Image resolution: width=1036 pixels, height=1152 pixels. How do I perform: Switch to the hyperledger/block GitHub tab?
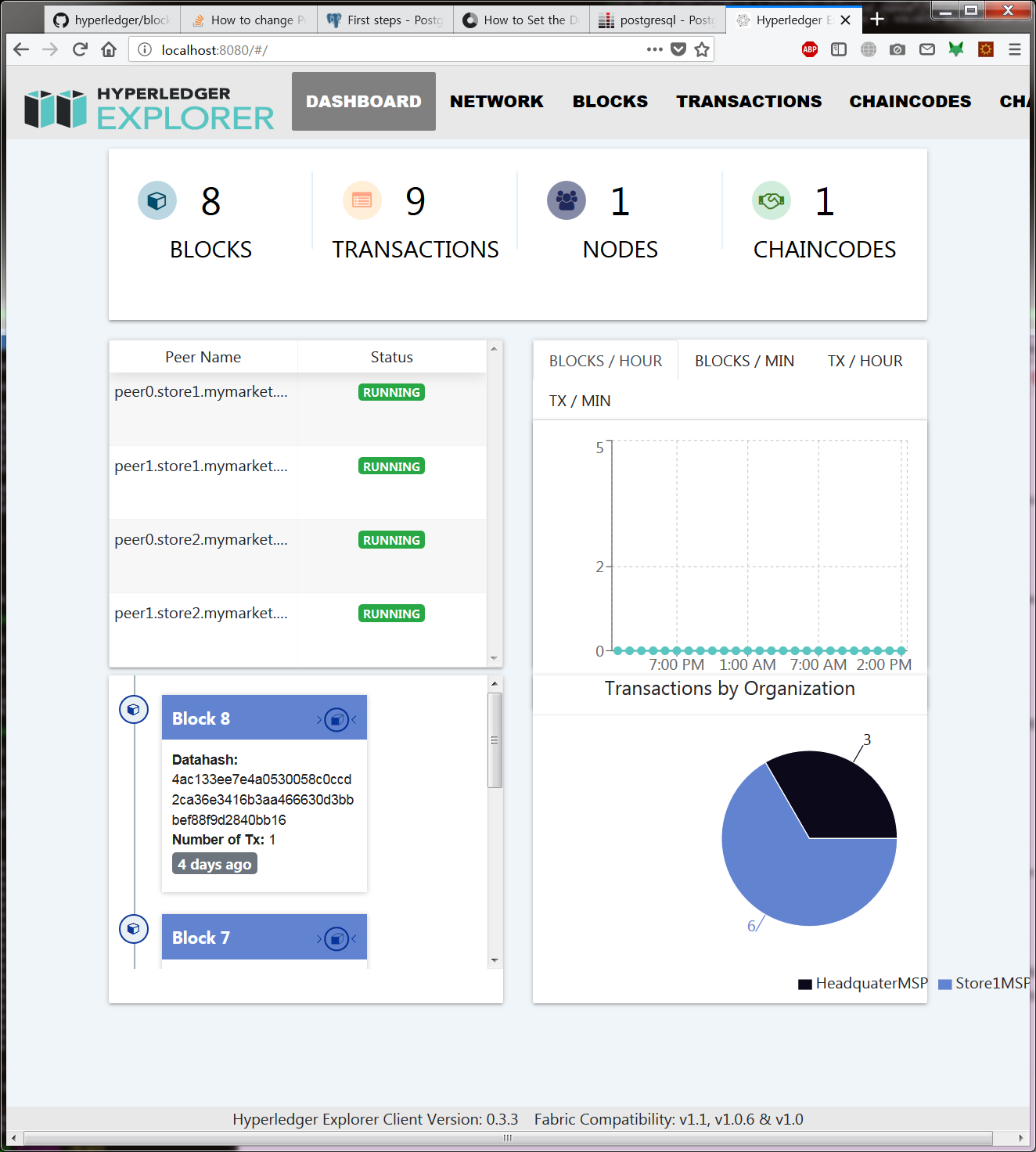(113, 20)
